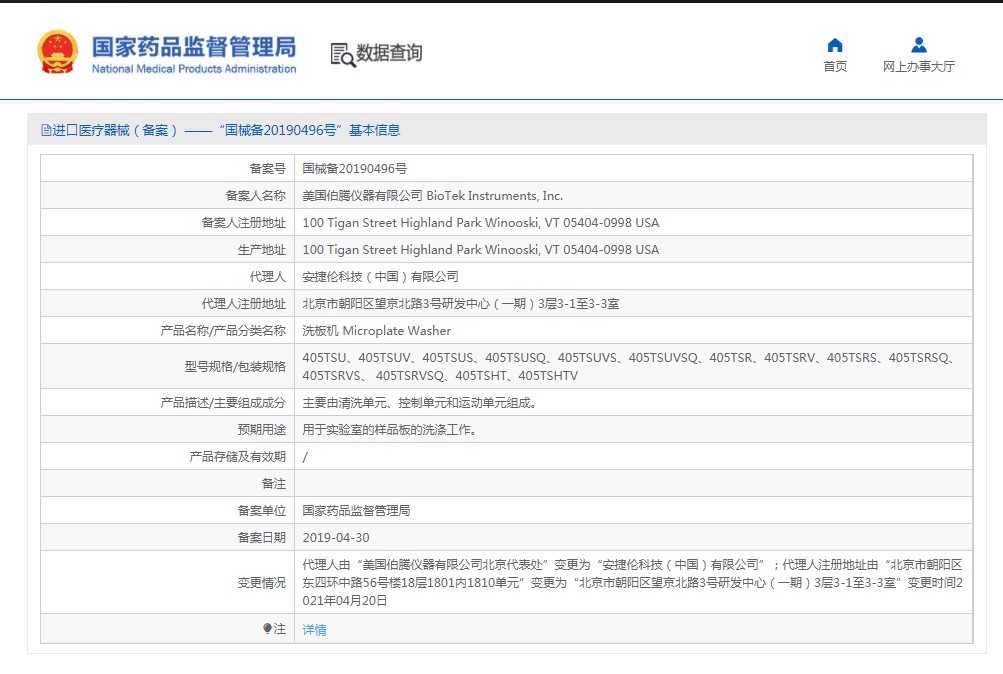This screenshot has height=674, width=1003.
Task: Click the document icon before 进口医疗器械
Action: tap(46, 130)
